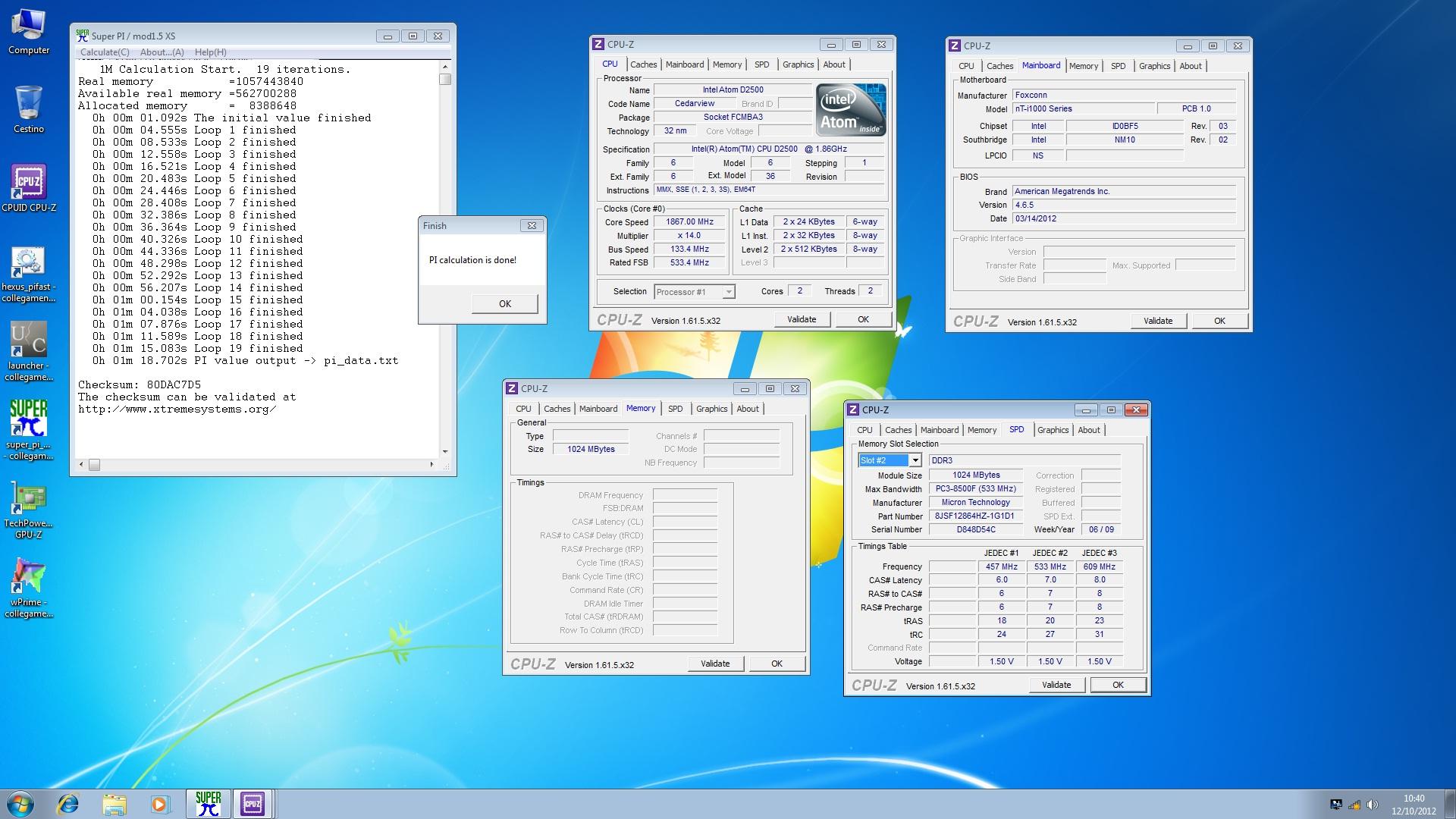The image size is (1456, 819).
Task: Open the Processor #1 selection dropdown
Action: click(729, 292)
